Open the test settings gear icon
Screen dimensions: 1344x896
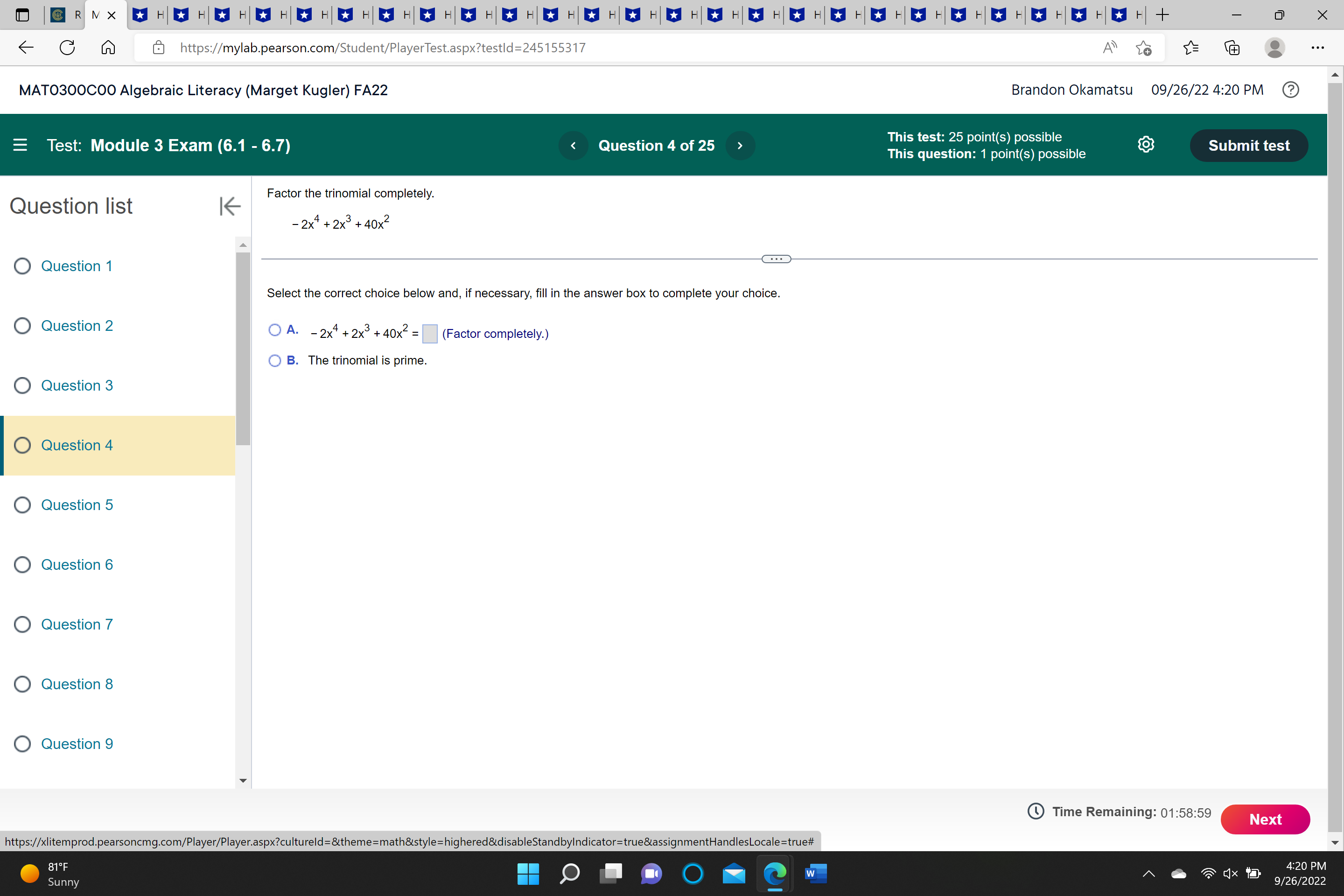[1146, 145]
